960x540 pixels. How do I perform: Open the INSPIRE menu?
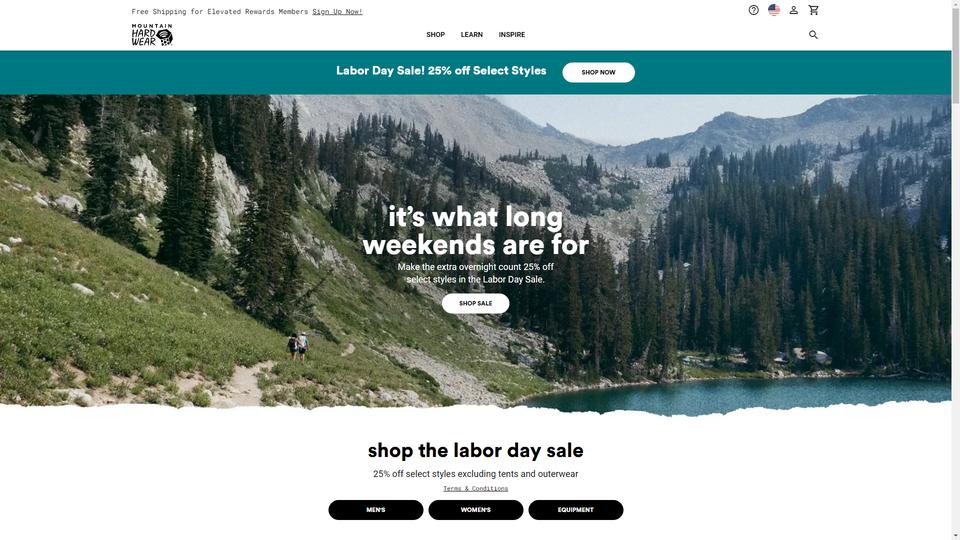point(512,35)
